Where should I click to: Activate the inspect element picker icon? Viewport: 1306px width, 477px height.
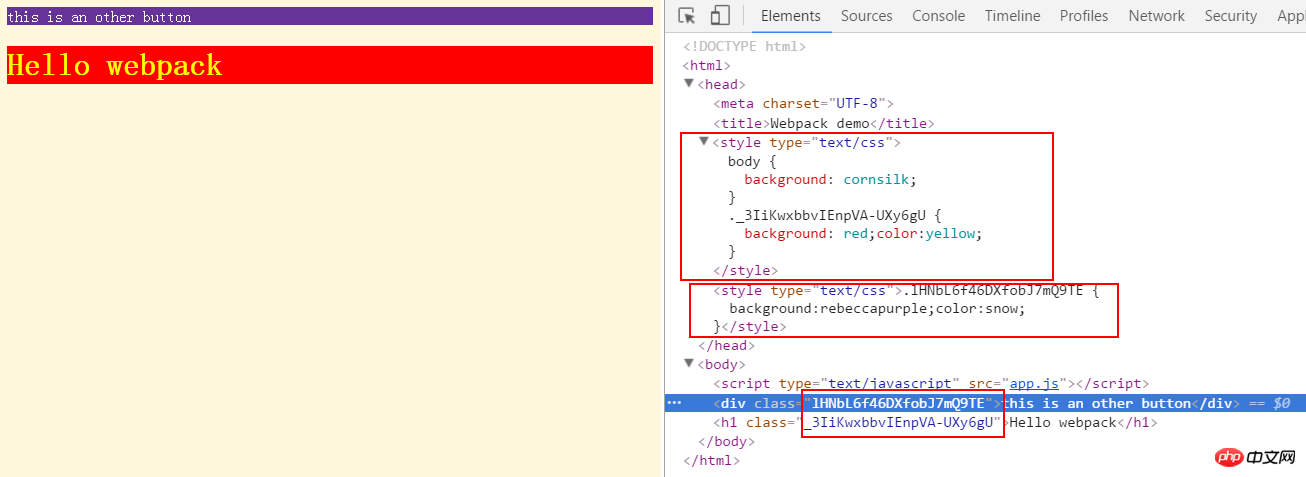pos(687,16)
